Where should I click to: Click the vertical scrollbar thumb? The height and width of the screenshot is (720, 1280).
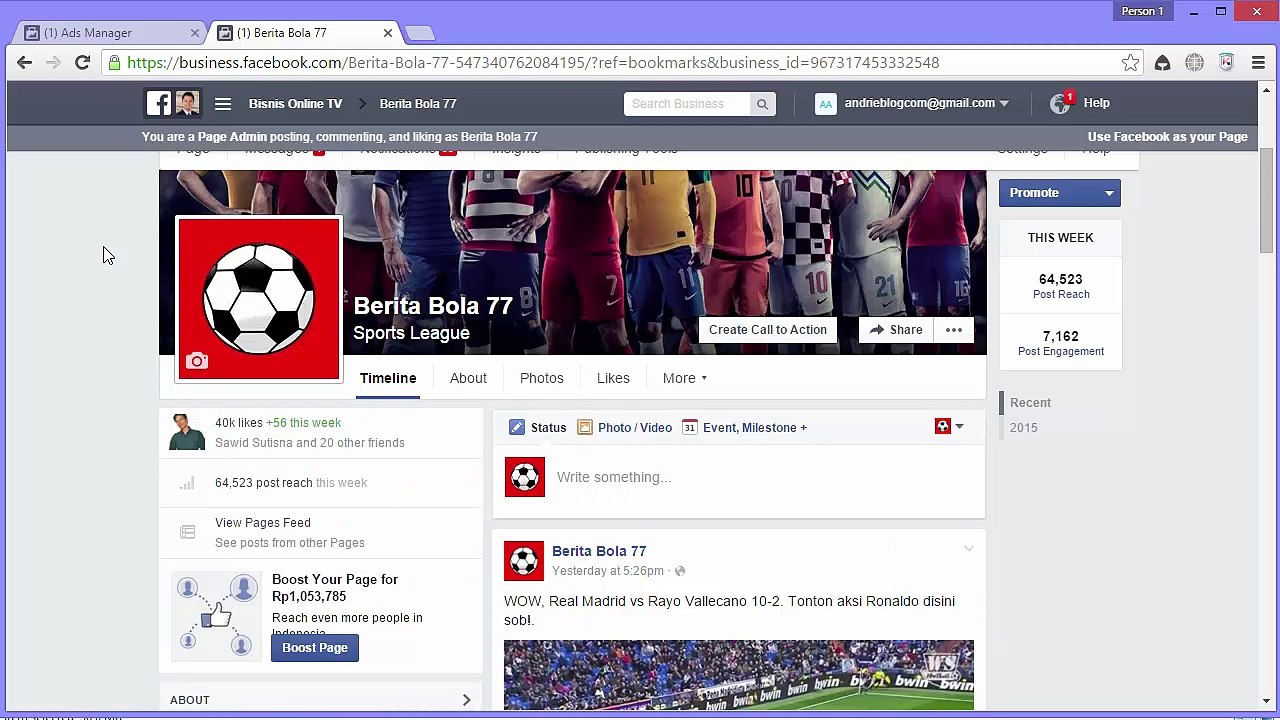point(1266,200)
